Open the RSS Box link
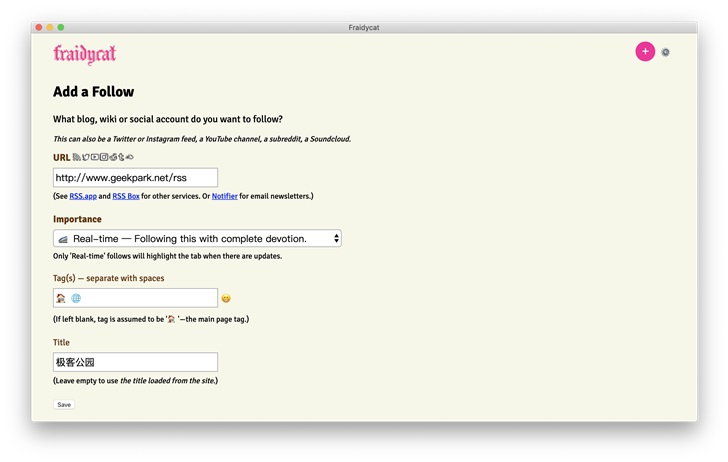 pos(126,196)
